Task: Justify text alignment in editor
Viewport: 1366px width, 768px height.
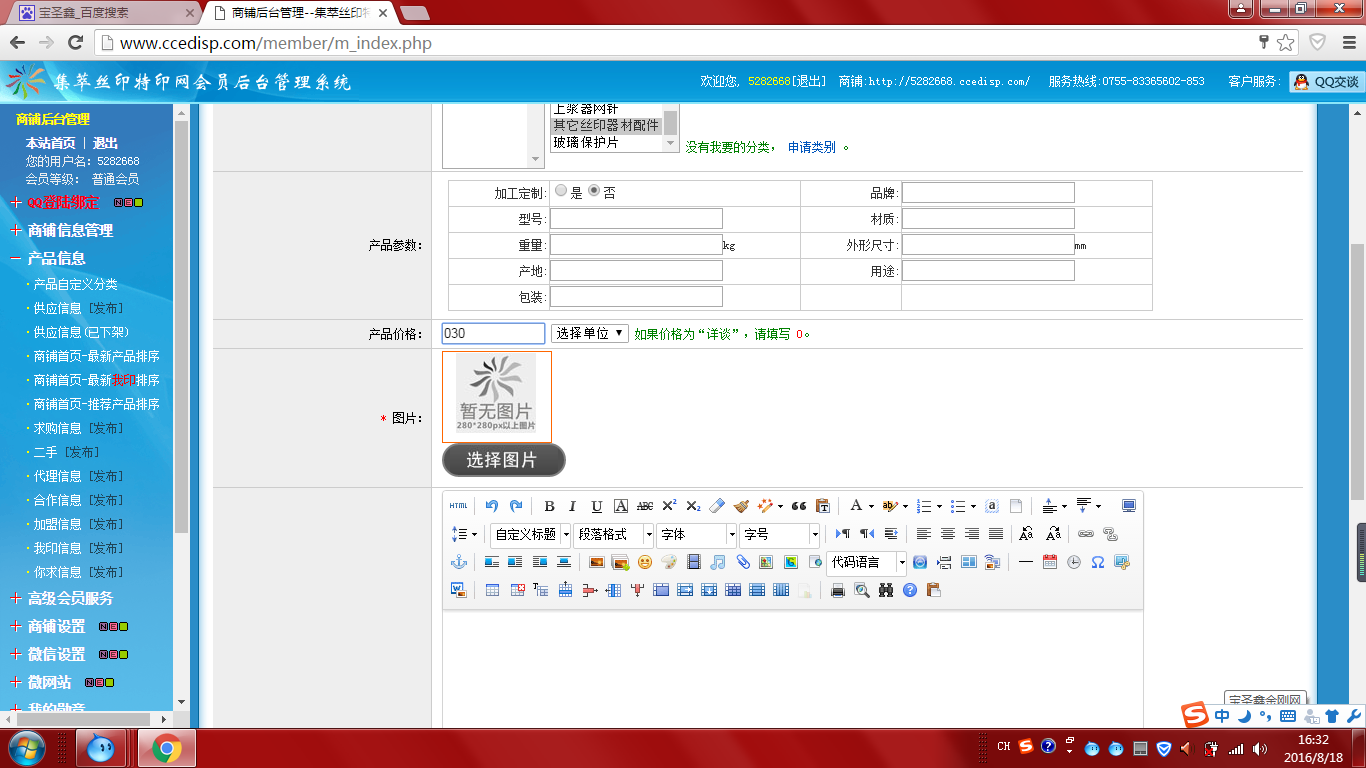Action: [996, 534]
